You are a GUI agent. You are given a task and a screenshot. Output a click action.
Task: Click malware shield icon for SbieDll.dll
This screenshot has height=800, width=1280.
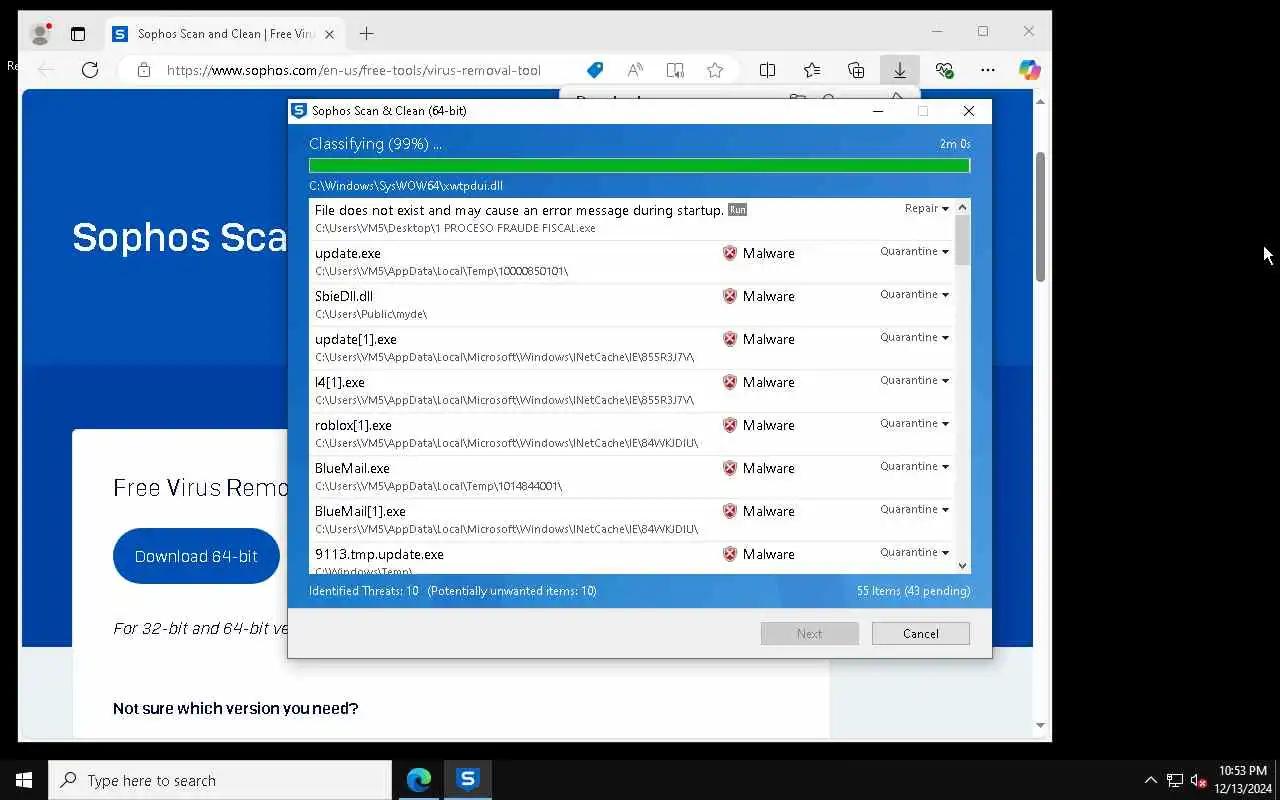730,296
